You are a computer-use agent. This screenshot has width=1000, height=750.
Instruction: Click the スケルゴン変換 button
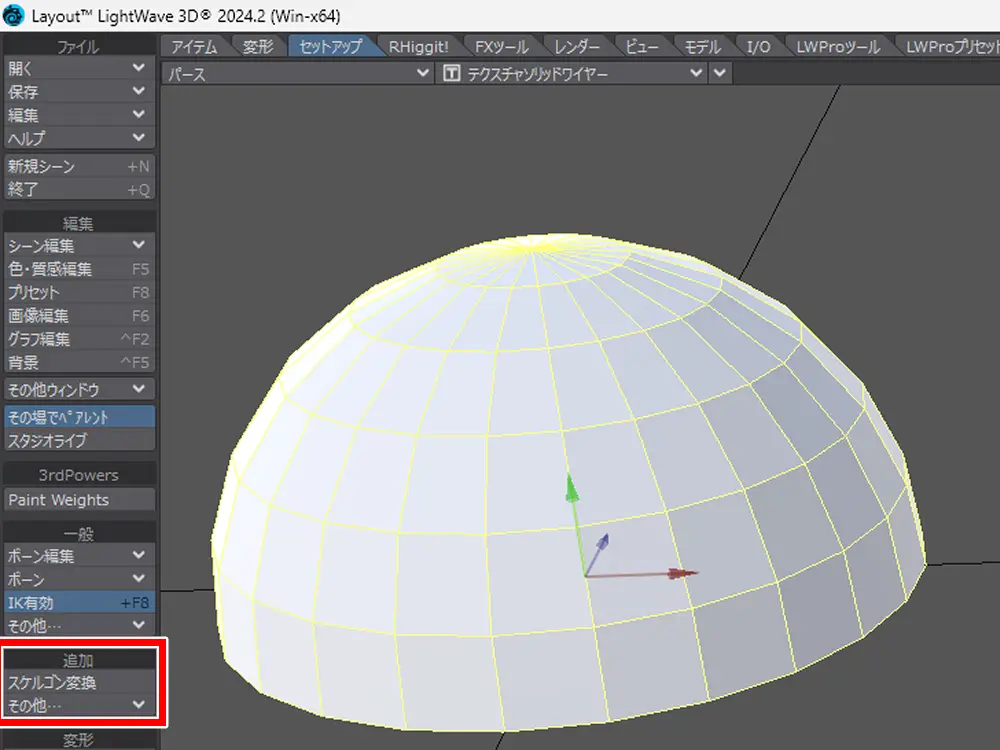point(79,683)
